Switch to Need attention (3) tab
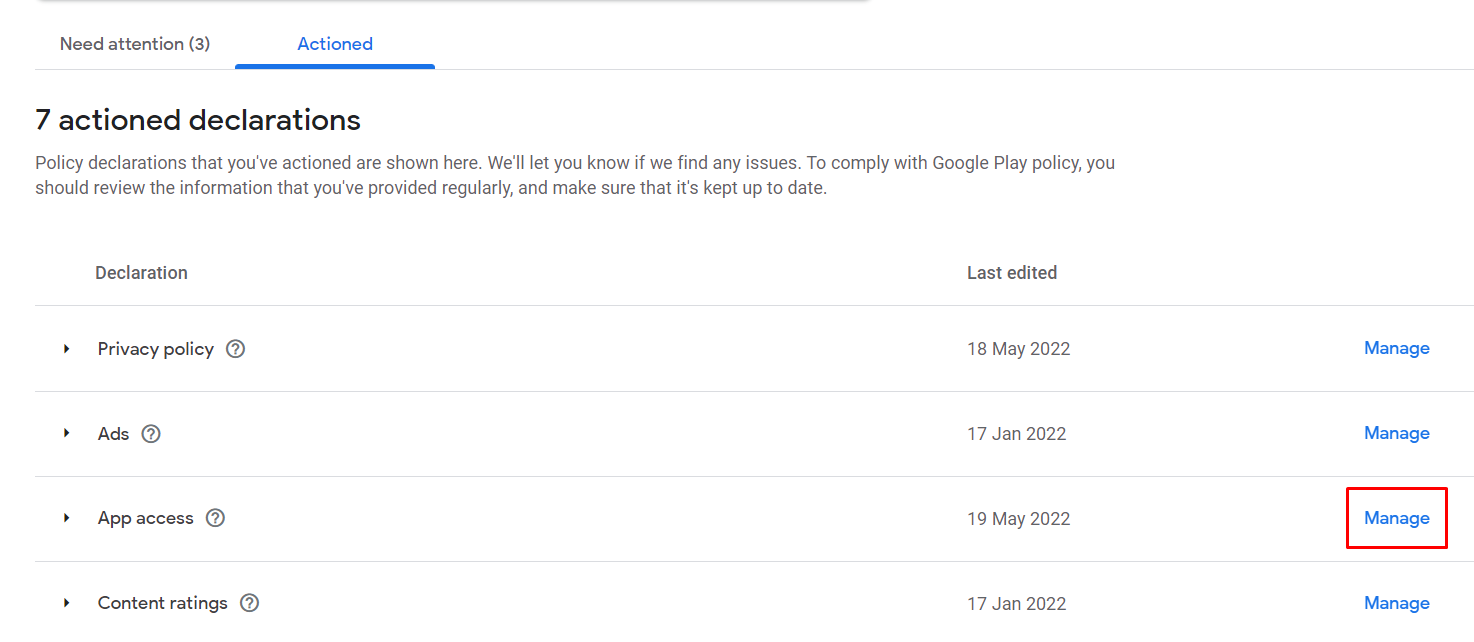Viewport: 1474px width, 642px height. pyautogui.click(x=135, y=44)
